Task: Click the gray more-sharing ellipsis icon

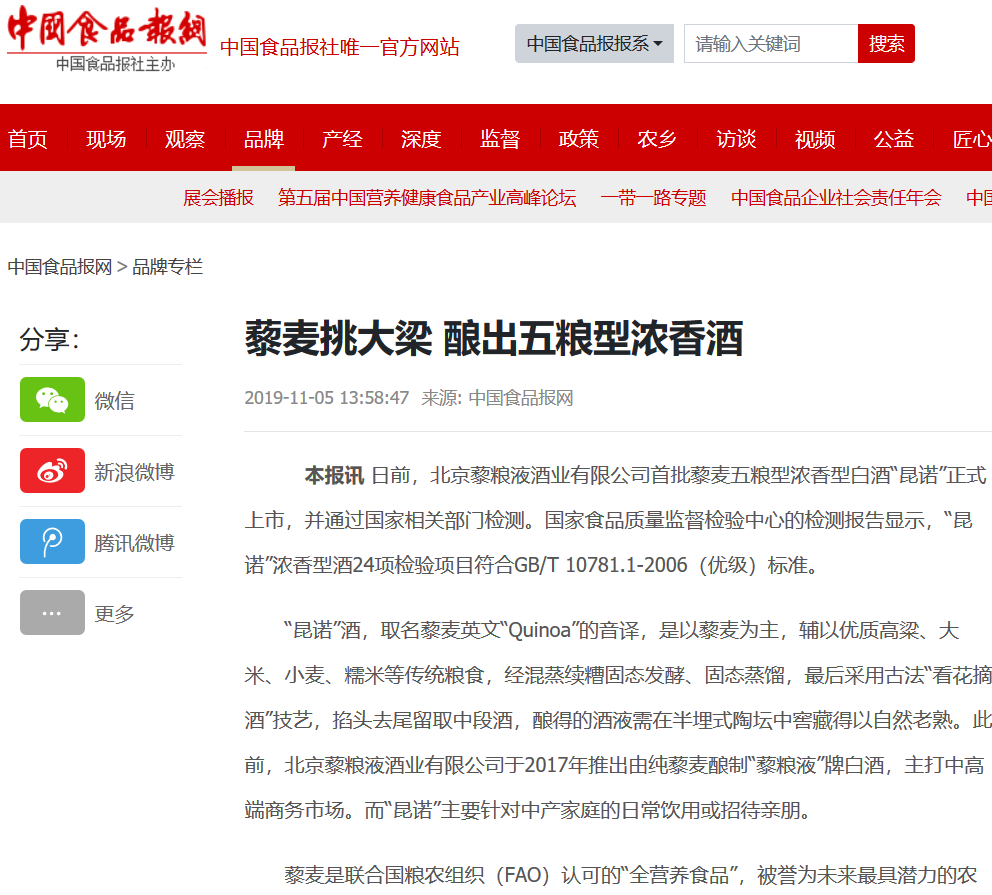Action: (53, 612)
